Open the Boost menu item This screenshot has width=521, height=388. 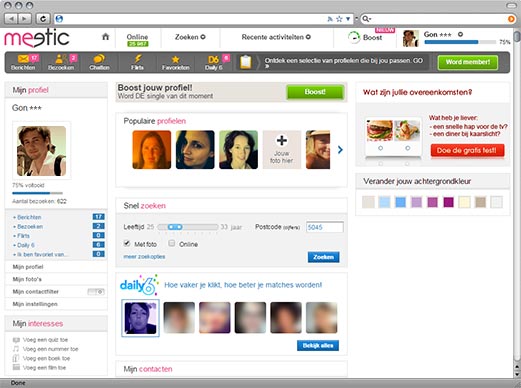coord(372,37)
